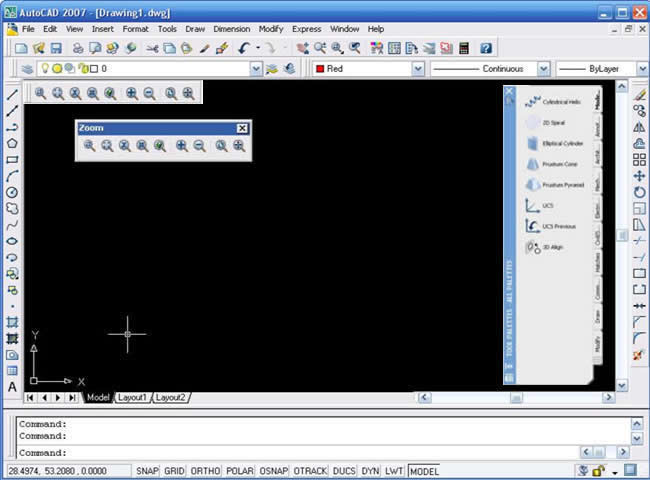Click the Mirror tool in Modify toolbar
650x480 pixels.
(x=639, y=127)
